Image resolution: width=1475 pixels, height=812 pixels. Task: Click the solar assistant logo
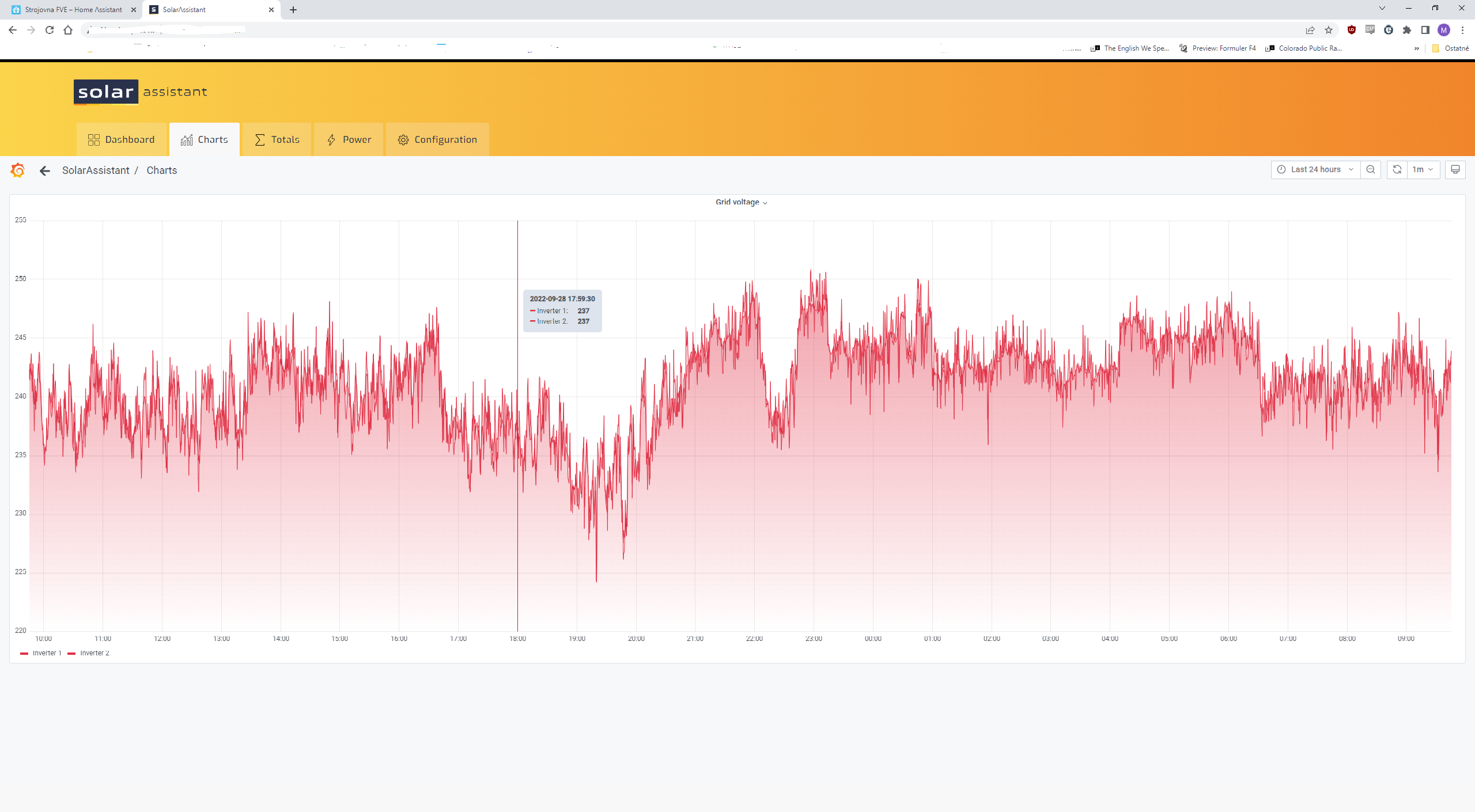tap(141, 92)
